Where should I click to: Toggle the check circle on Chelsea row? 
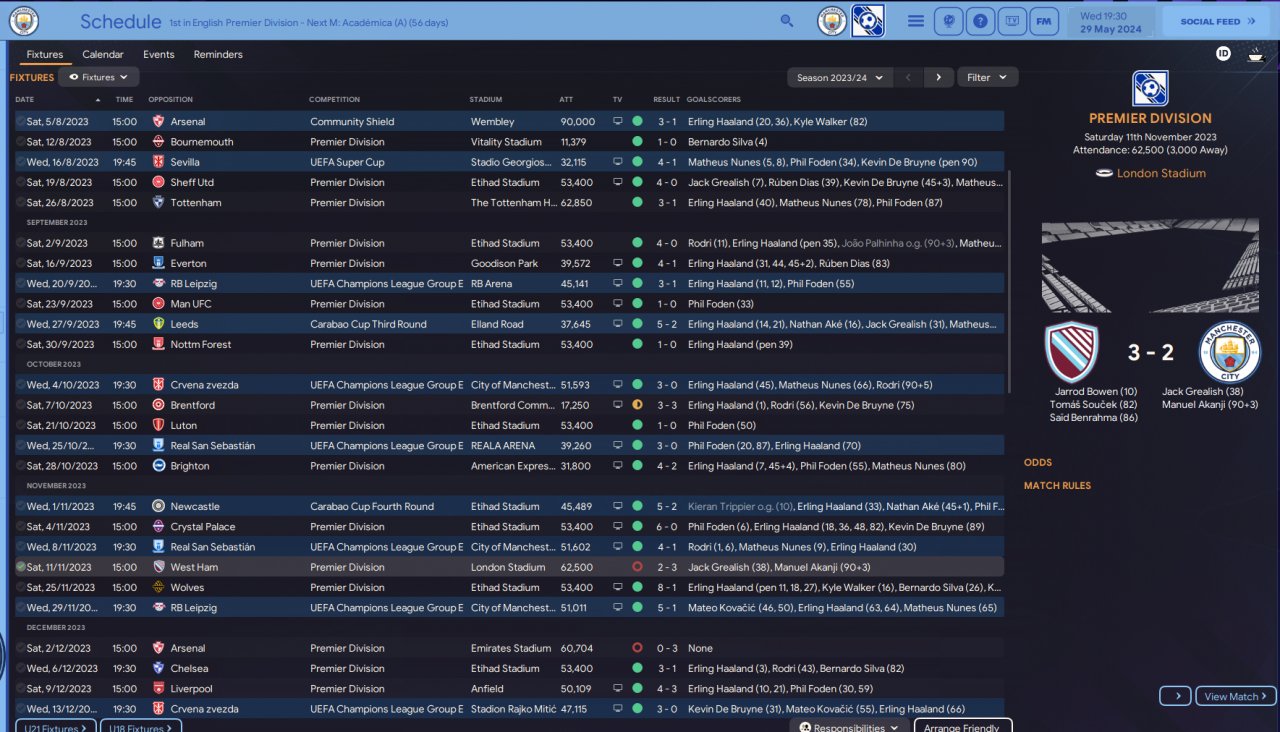point(20,668)
